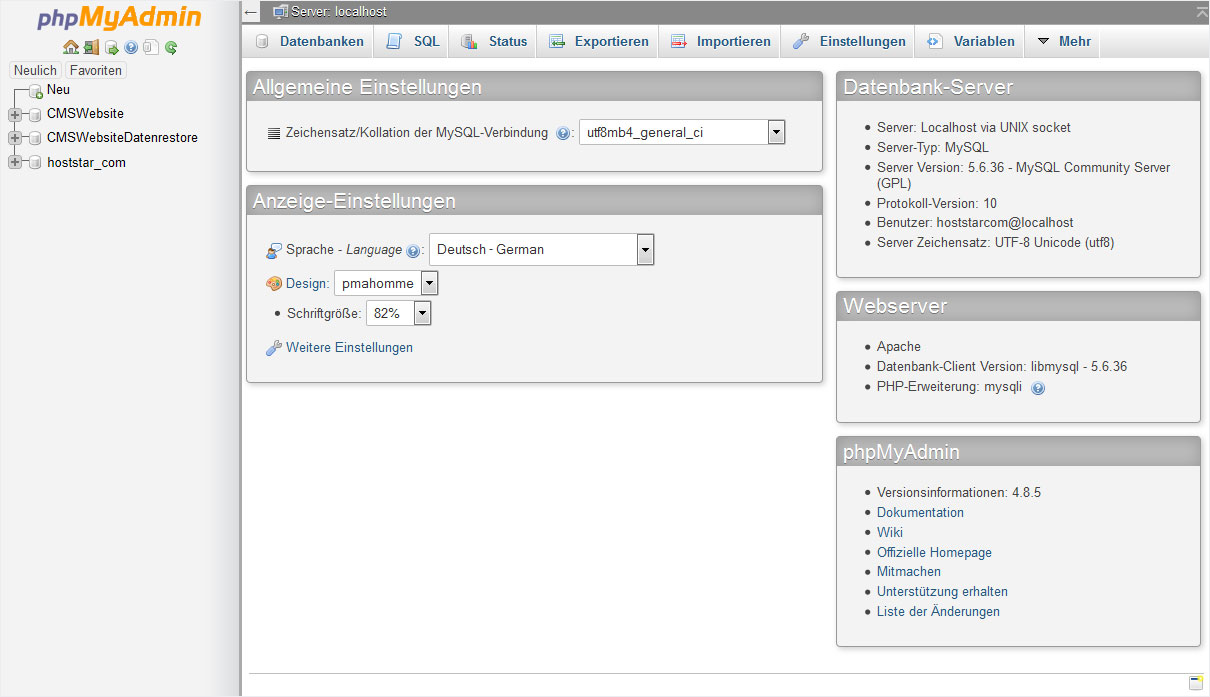Open the SQL tab
This screenshot has height=697, width=1210.
[x=412, y=41]
